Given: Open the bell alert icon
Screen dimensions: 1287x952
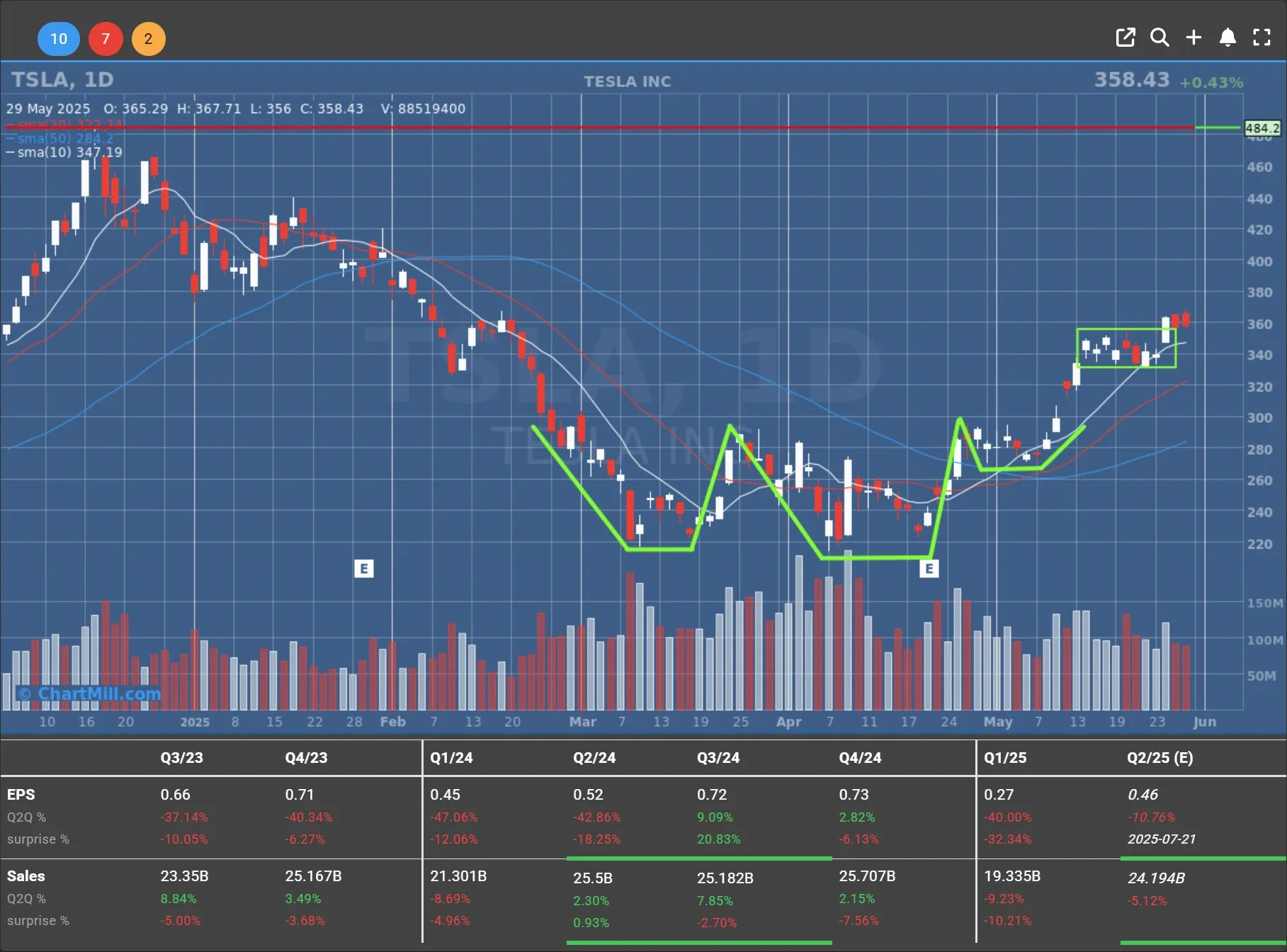Looking at the screenshot, I should click(1228, 38).
